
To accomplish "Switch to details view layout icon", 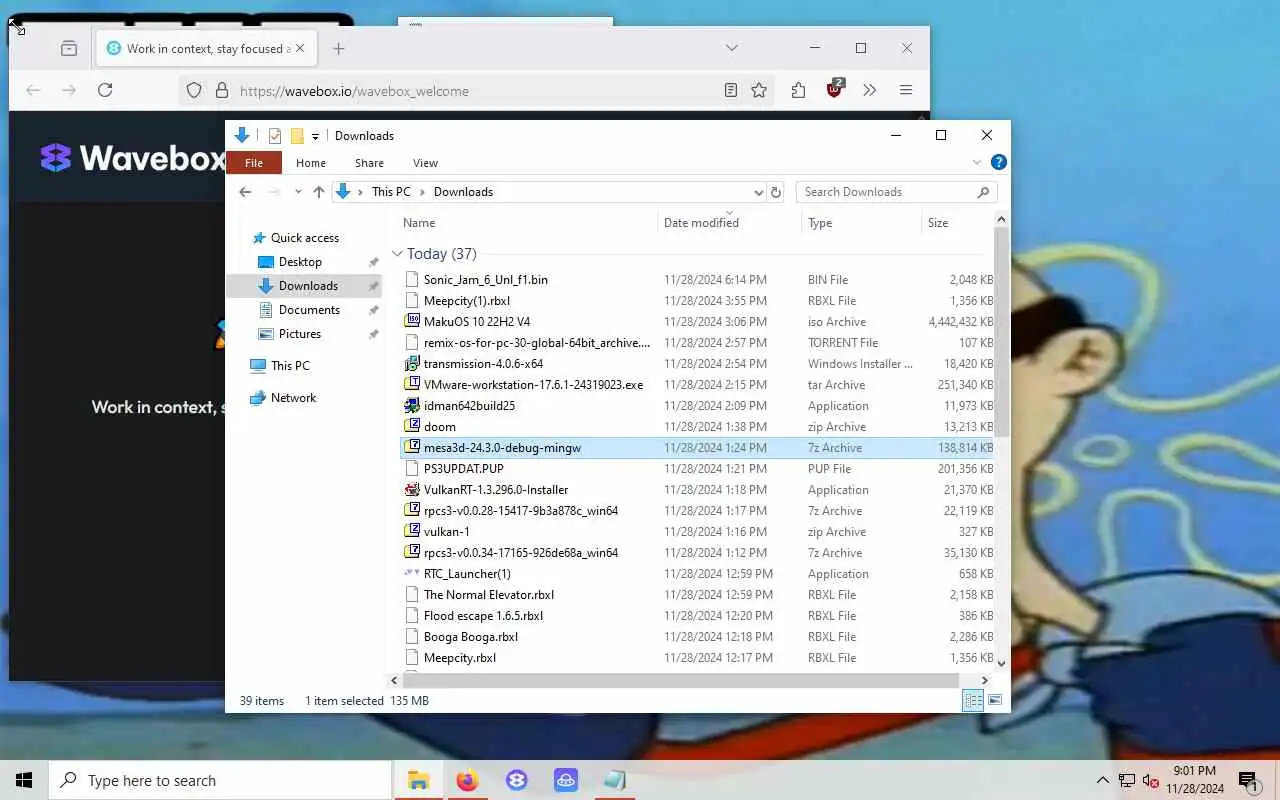I will [972, 701].
